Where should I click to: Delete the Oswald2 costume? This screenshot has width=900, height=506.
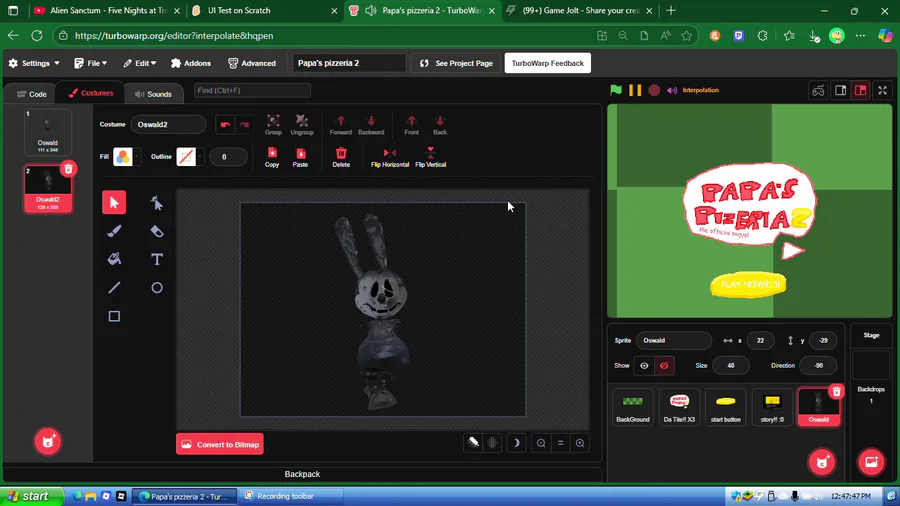pyautogui.click(x=68, y=169)
